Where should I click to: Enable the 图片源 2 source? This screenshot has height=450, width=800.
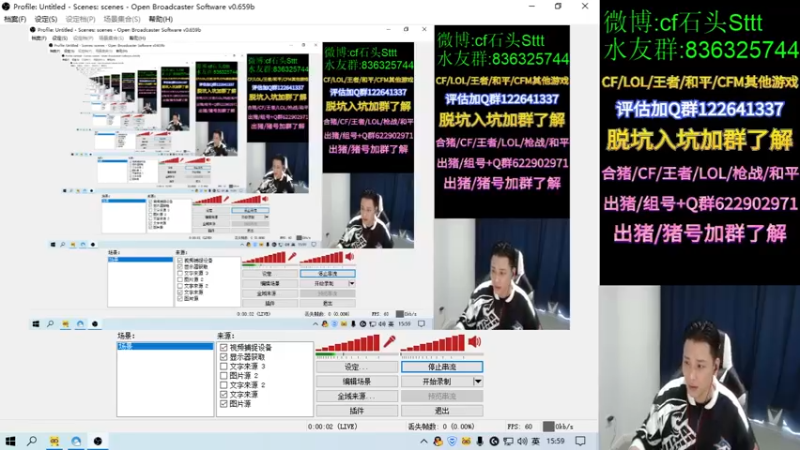pos(224,376)
